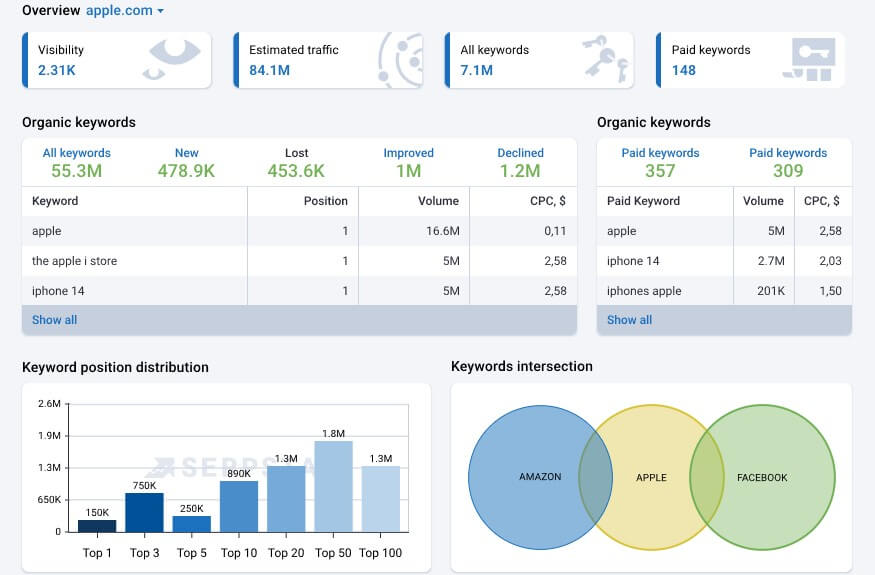Screen dimensions: 875x575
Task: Click the 0,11 CPC value
Action: click(555, 231)
